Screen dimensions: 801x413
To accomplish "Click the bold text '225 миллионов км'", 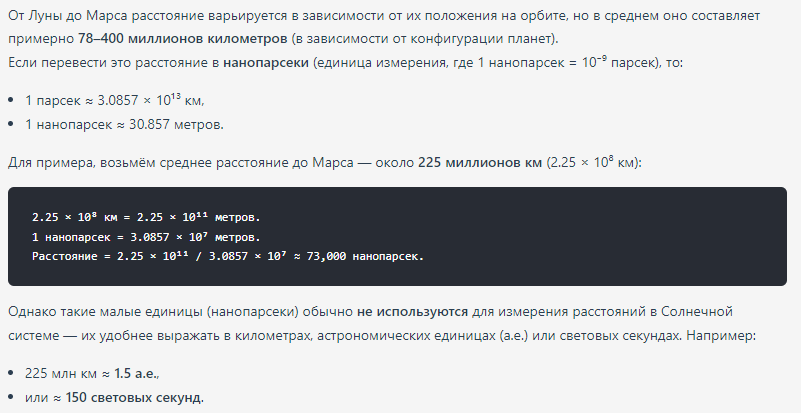I will point(480,163).
